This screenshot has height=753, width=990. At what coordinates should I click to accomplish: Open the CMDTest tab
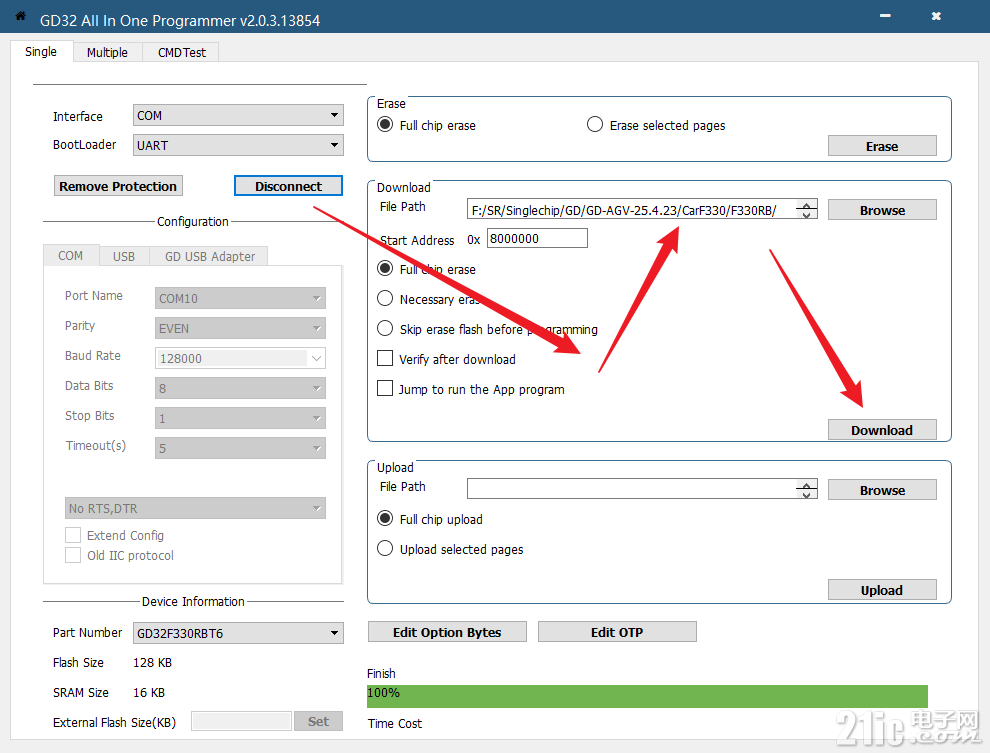[182, 52]
